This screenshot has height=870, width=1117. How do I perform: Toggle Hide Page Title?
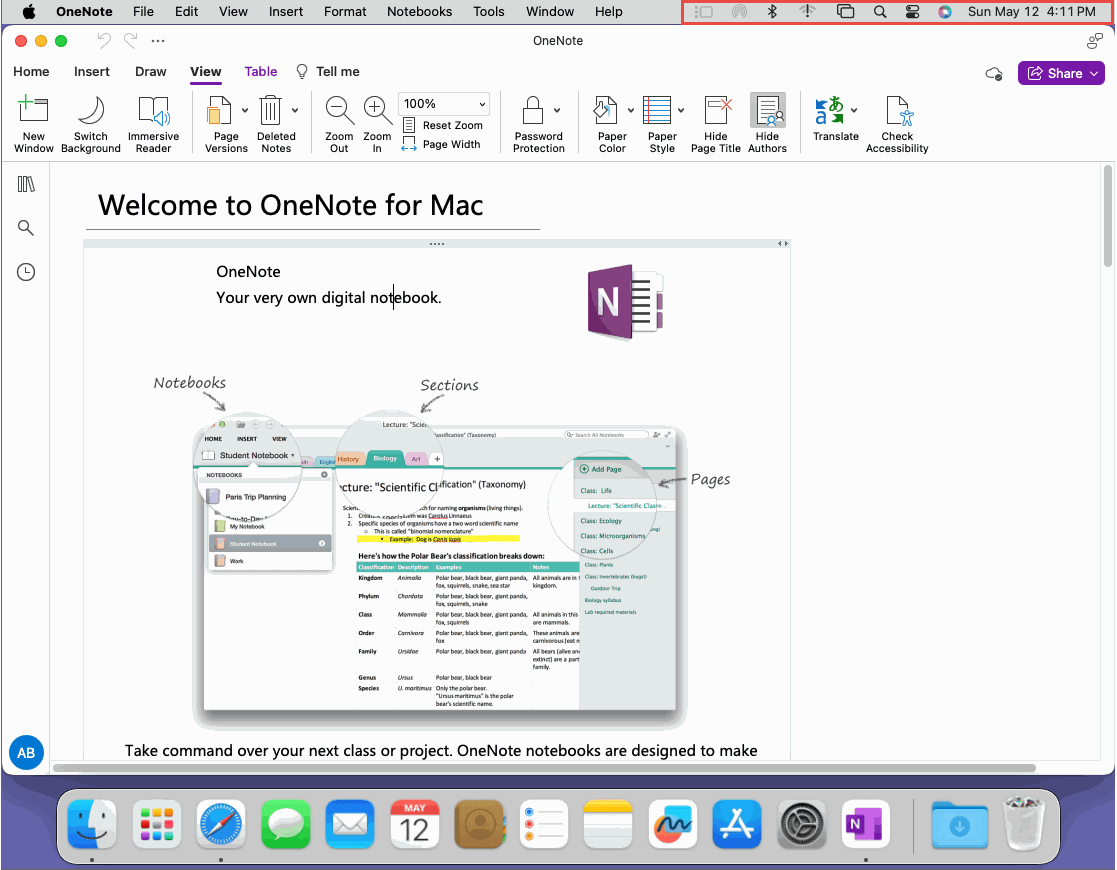coord(716,124)
